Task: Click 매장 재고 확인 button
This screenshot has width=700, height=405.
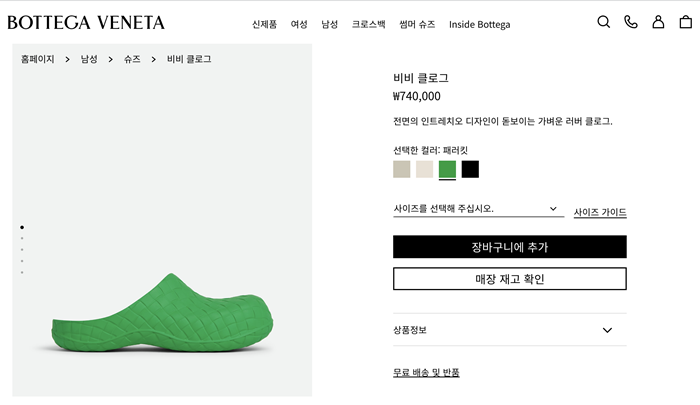Action: click(509, 279)
